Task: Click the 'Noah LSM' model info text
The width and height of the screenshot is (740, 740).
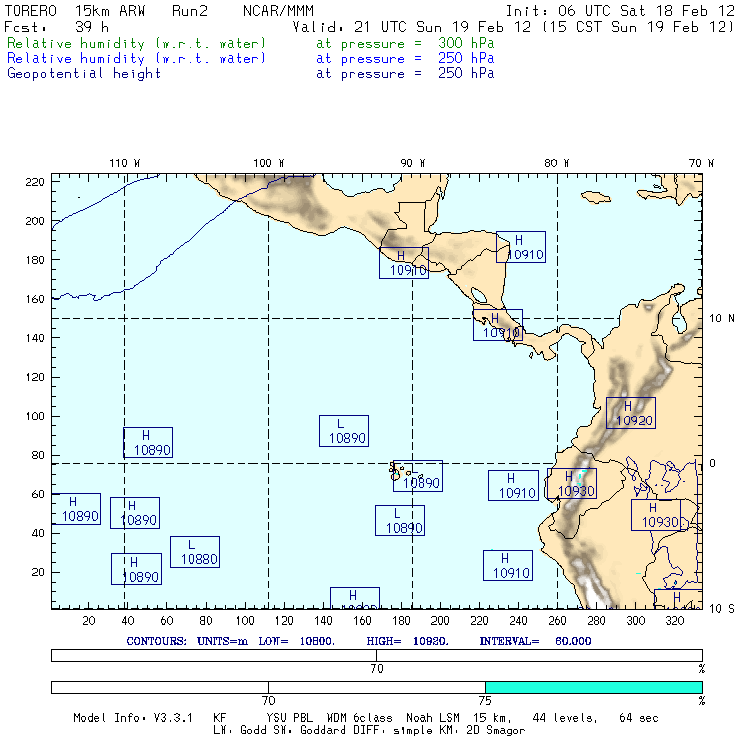Action: coord(433,718)
